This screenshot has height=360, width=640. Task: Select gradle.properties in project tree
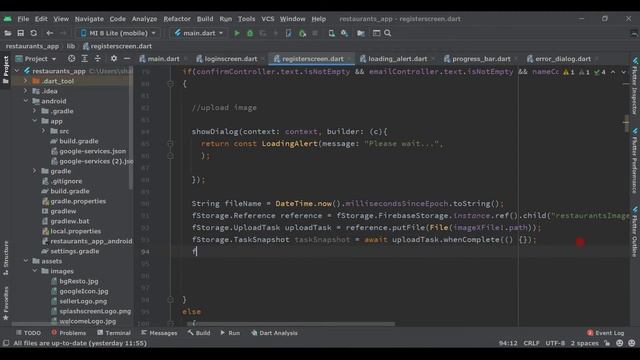click(73, 201)
